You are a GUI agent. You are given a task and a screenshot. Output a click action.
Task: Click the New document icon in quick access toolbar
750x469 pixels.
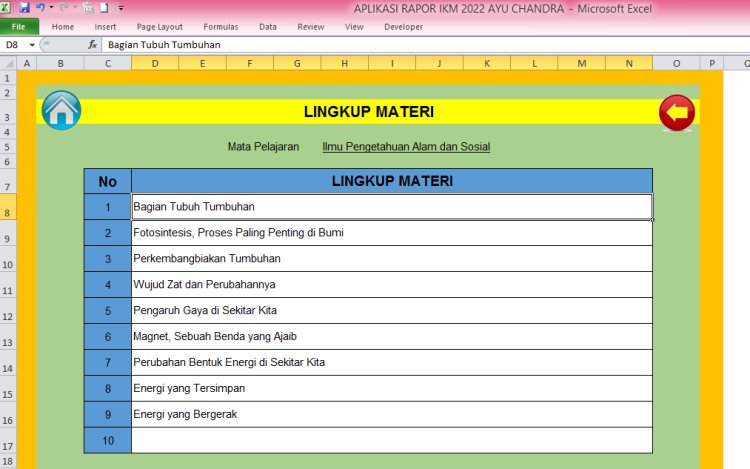click(104, 7)
